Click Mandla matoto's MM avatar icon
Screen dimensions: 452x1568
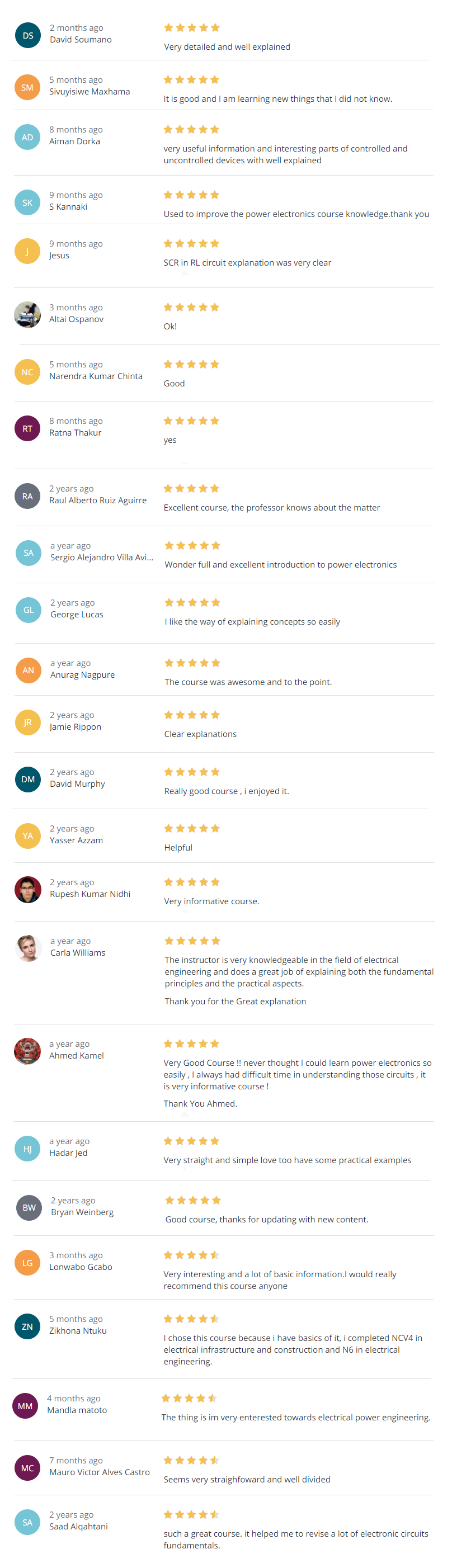[26, 1406]
